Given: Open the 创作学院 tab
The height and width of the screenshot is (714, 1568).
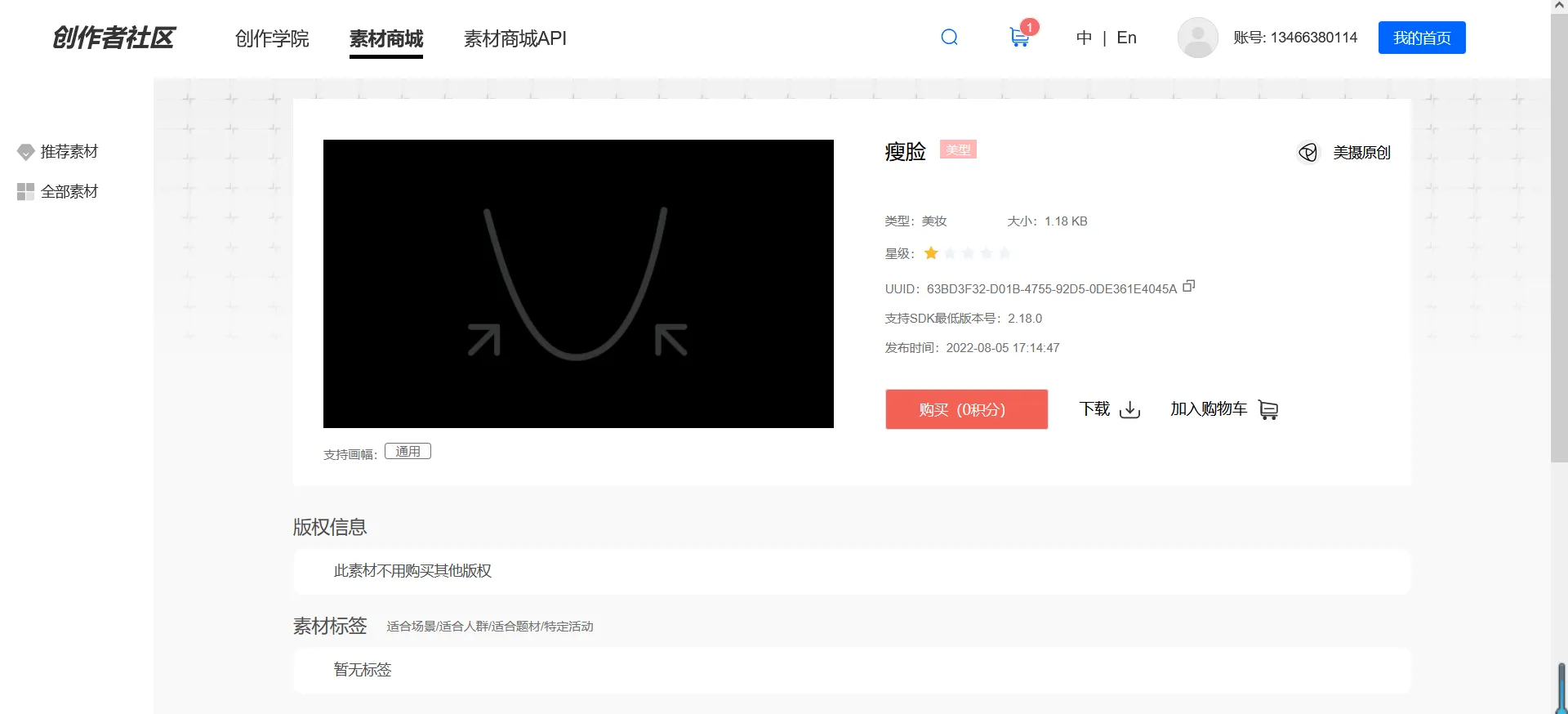Looking at the screenshot, I should point(272,38).
